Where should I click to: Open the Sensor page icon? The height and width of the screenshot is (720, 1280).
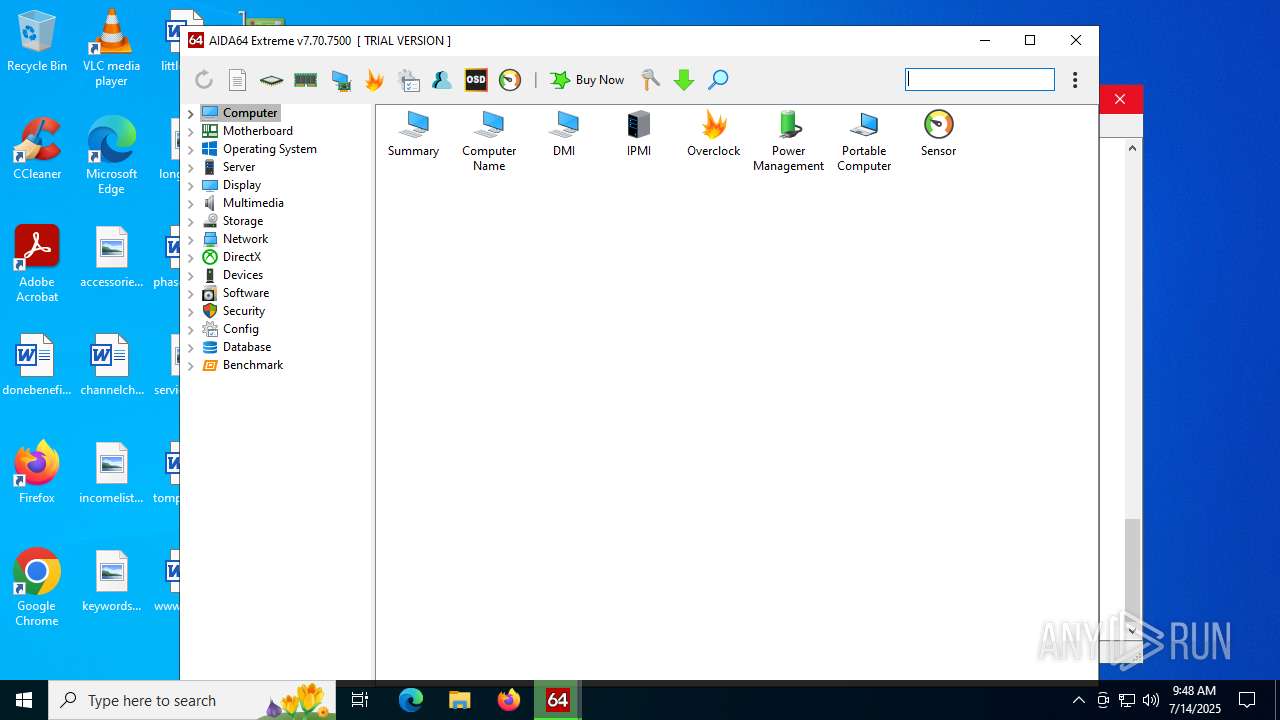tap(938, 134)
